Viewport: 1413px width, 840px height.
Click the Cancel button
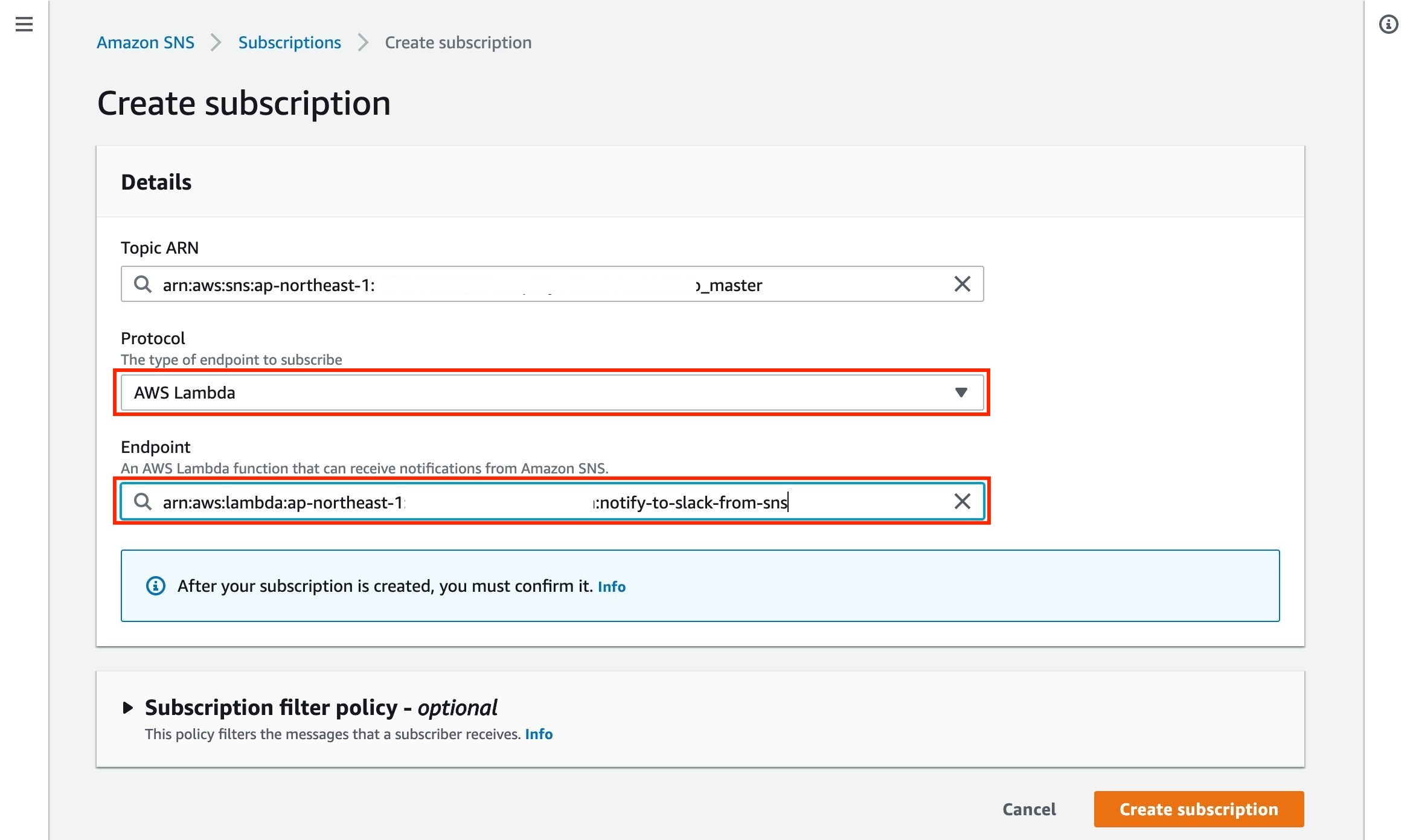click(1030, 809)
